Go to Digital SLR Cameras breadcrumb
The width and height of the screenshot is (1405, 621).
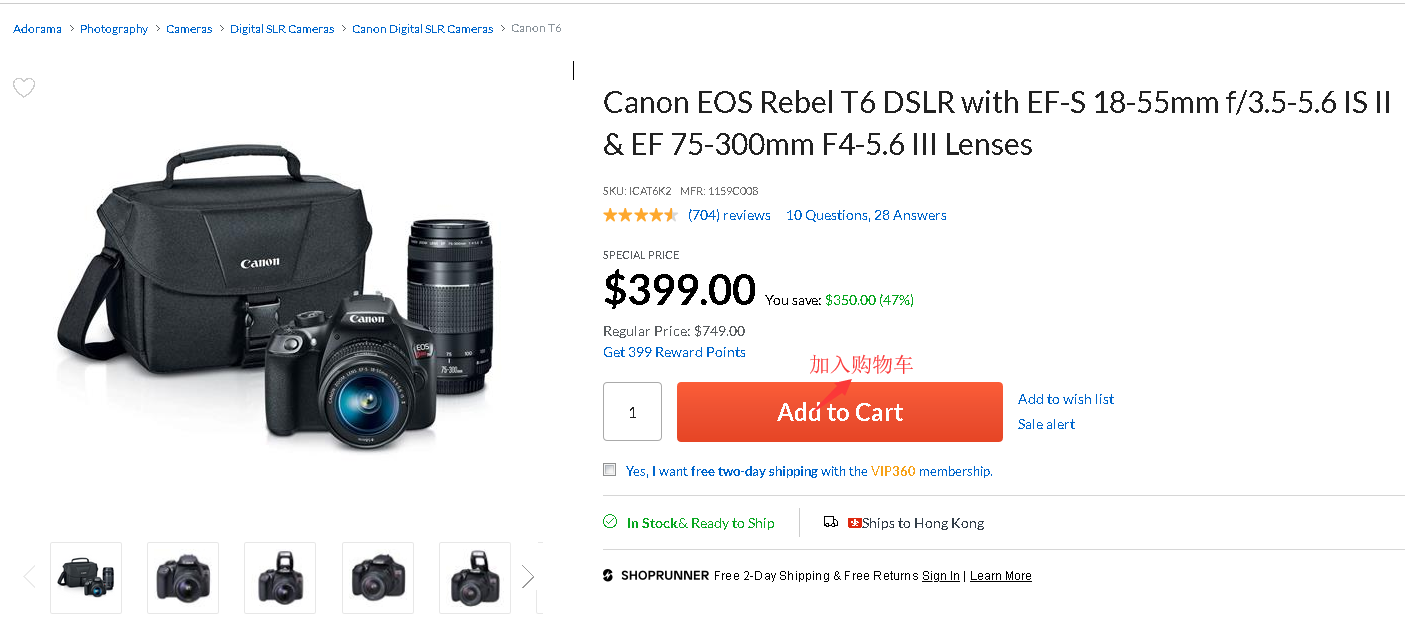pos(282,29)
